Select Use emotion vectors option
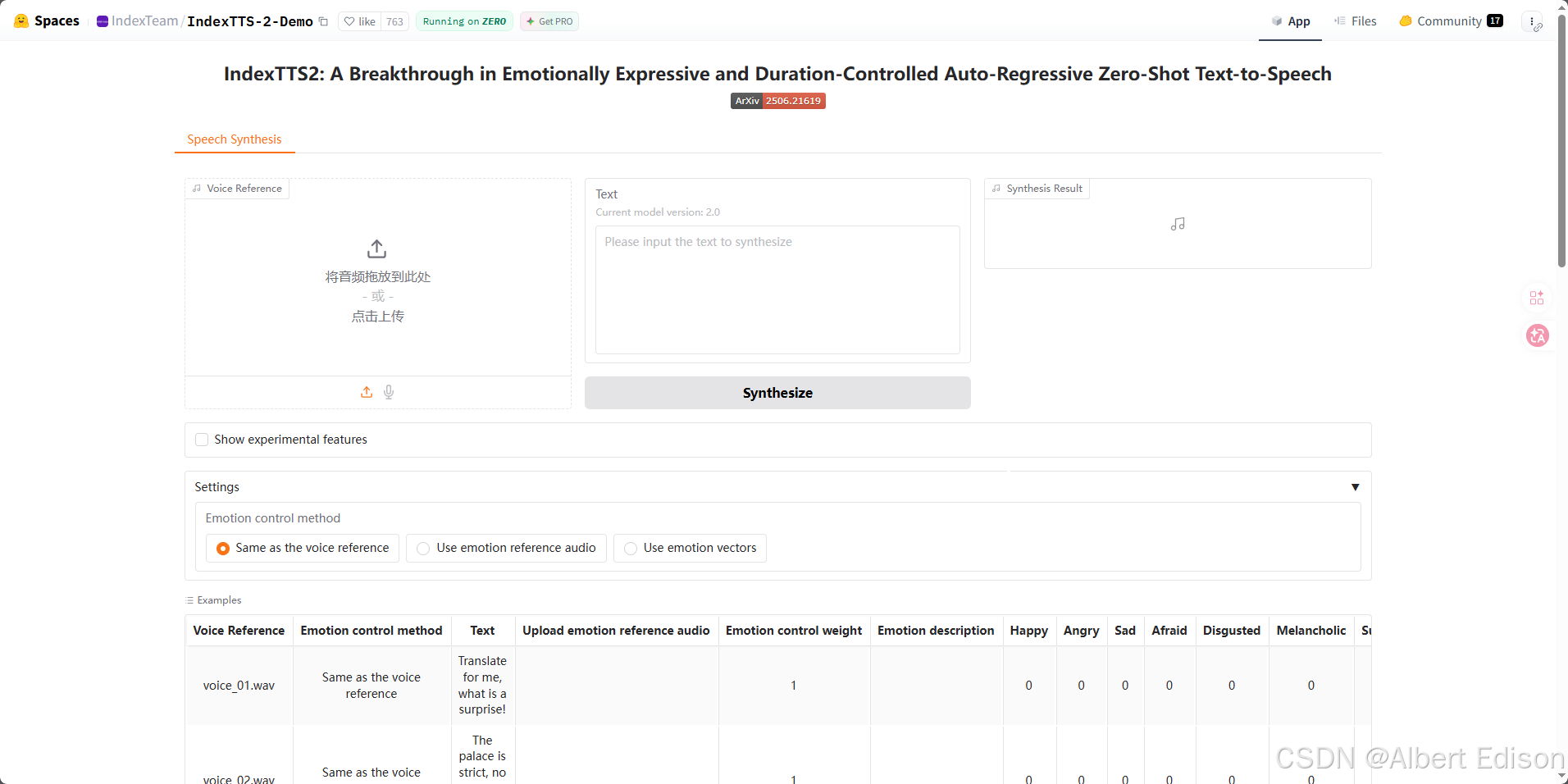This screenshot has height=784, width=1568. tap(690, 548)
